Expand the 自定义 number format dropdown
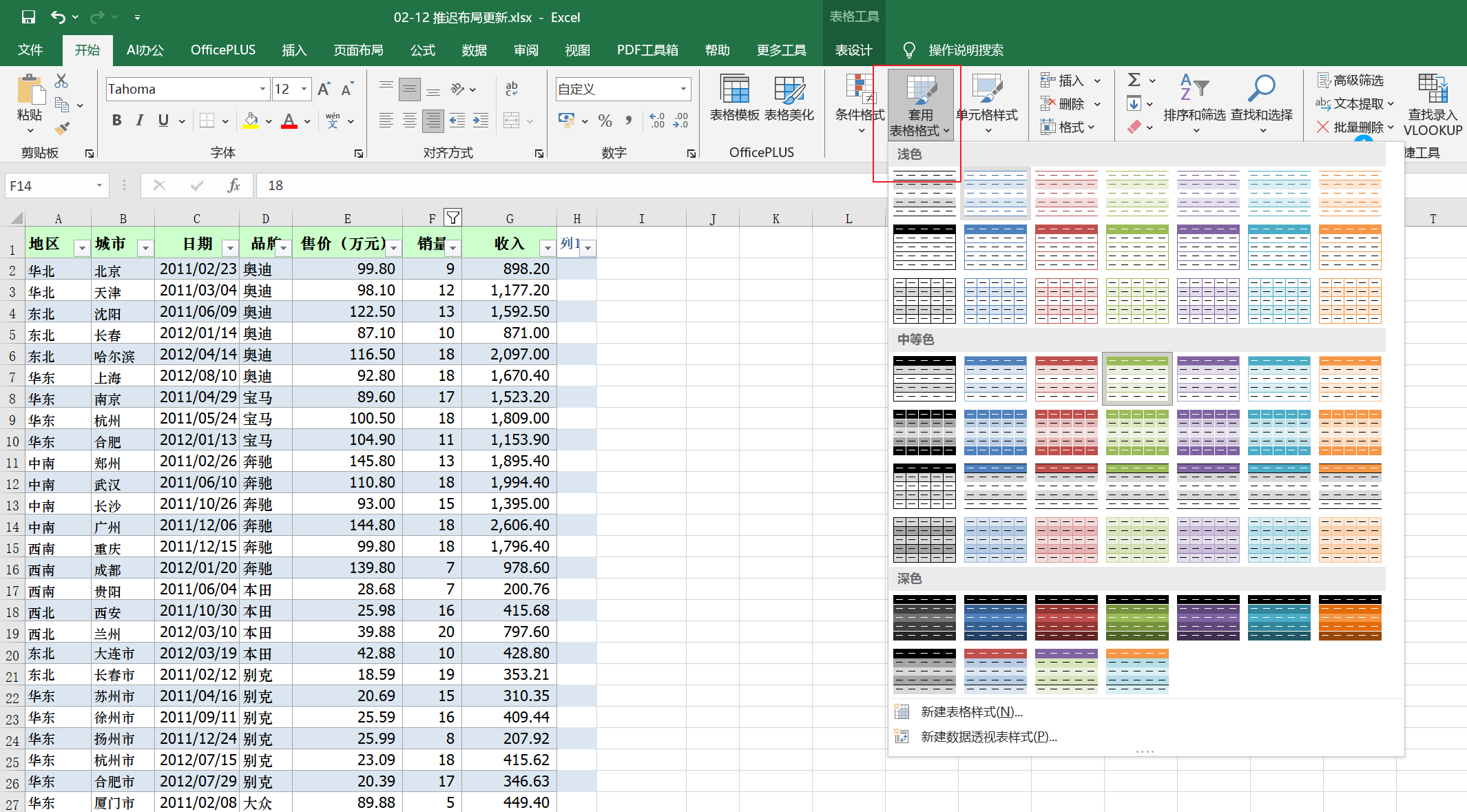Viewport: 1467px width, 812px height. [683, 89]
